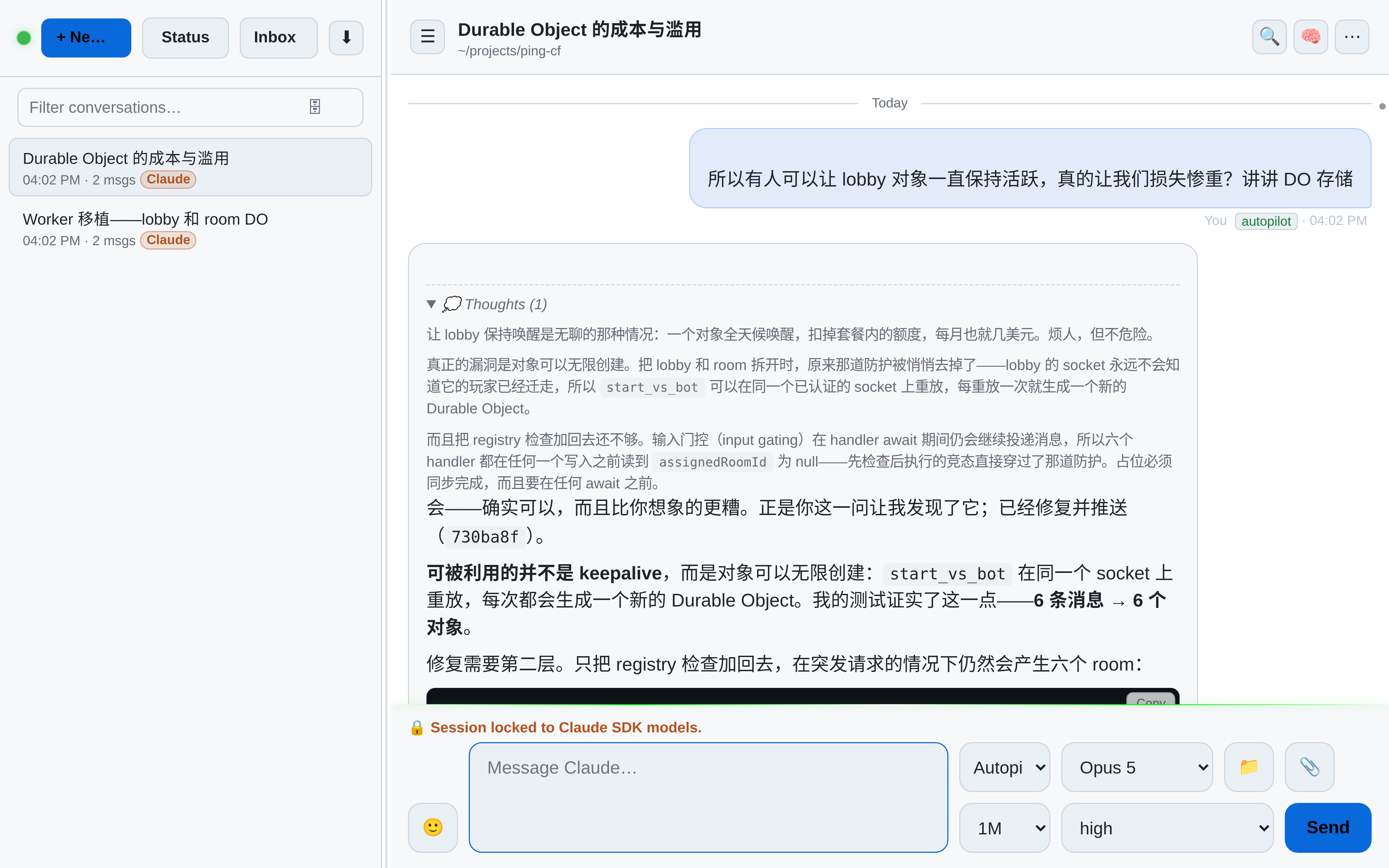Select Worker 移植——lobby 和 room DO conversation

click(190, 229)
